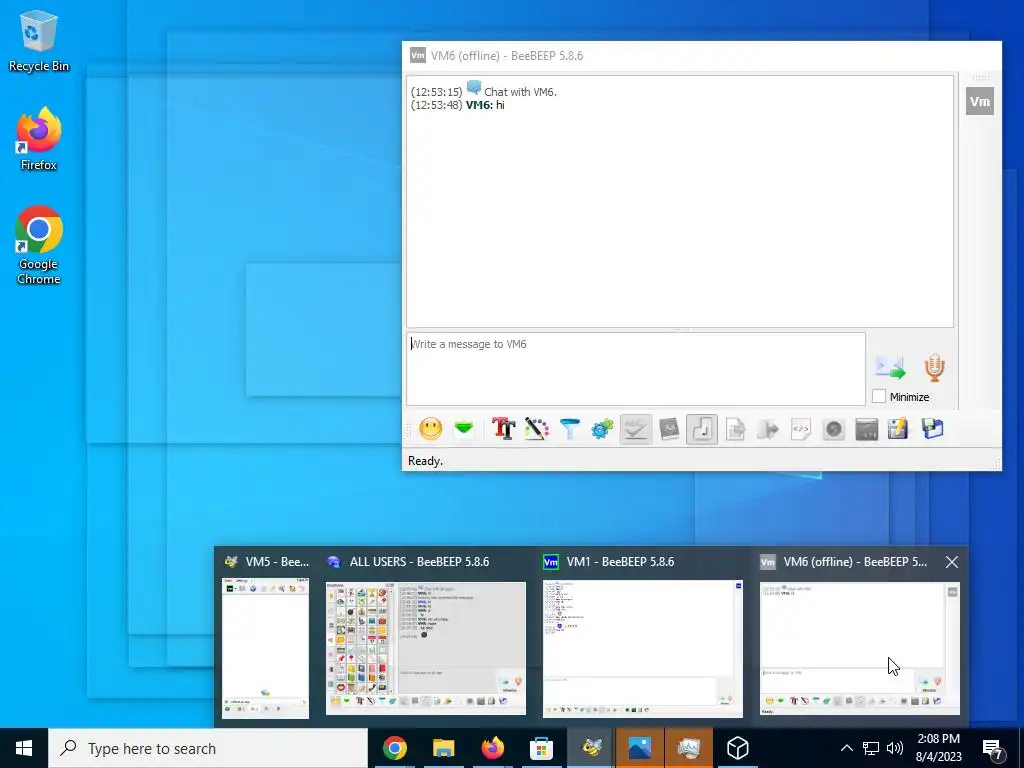Open Microsoft Store from the taskbar
The height and width of the screenshot is (768, 1024).
[x=542, y=748]
